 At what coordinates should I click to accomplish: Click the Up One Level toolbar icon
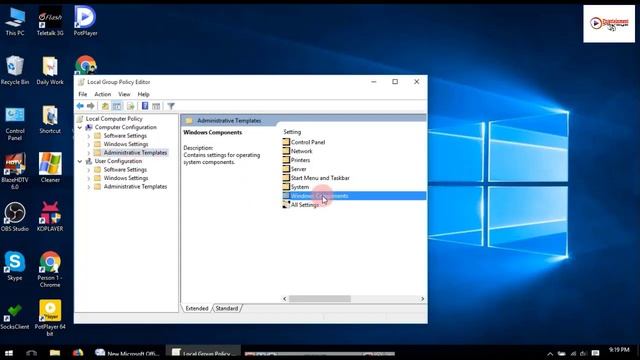coord(105,106)
